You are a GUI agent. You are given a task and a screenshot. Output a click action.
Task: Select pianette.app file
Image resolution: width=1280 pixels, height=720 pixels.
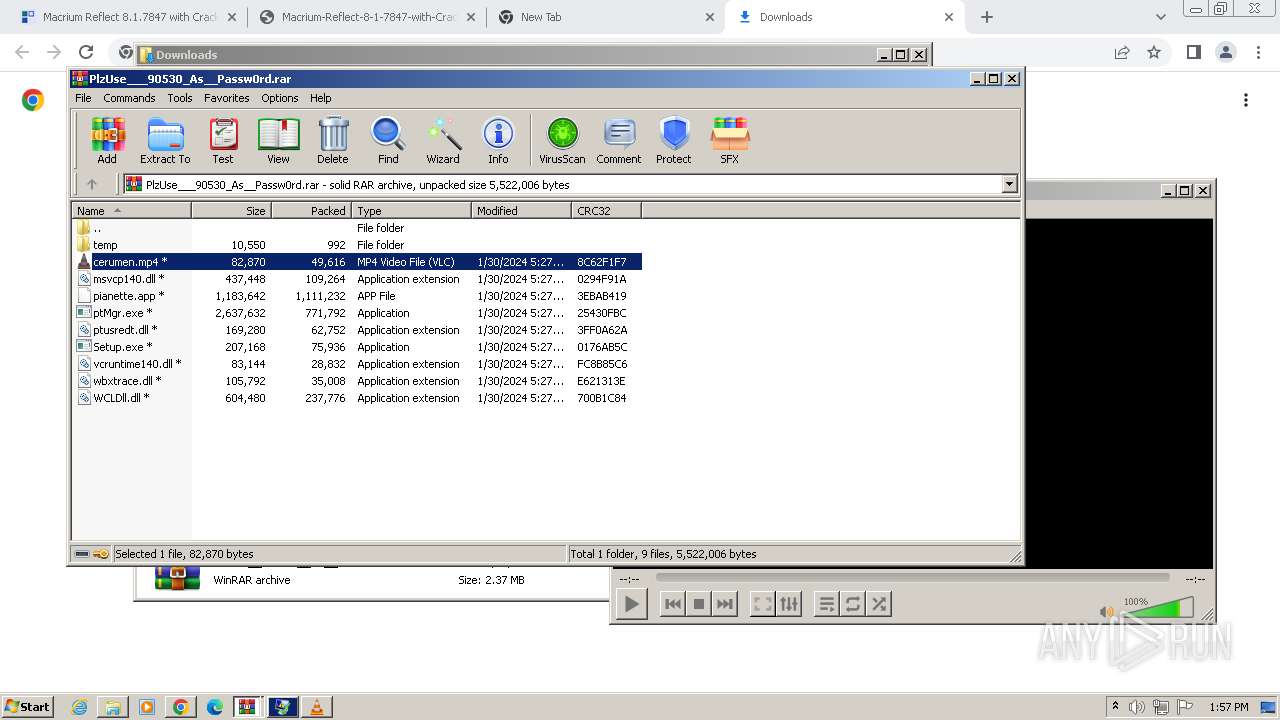[358, 296]
